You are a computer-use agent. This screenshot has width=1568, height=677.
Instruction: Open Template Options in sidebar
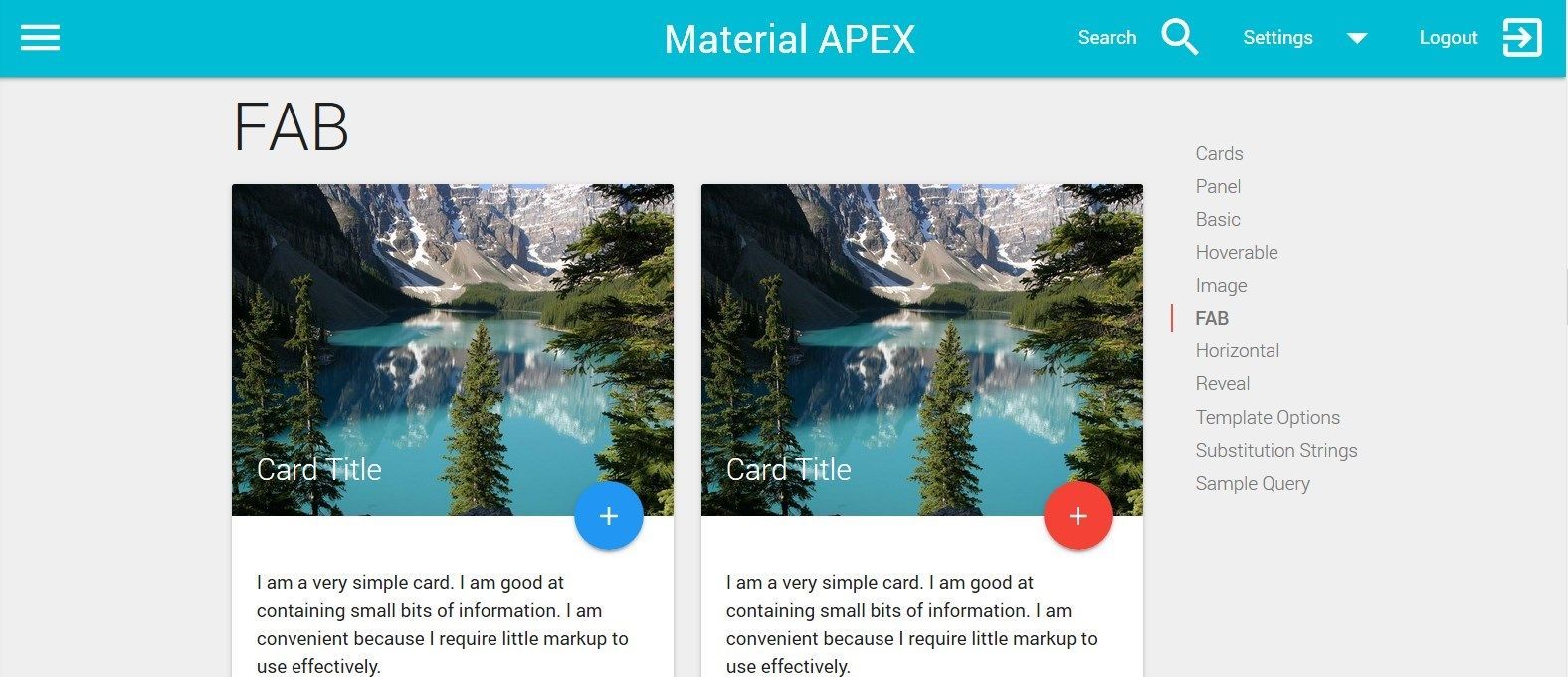coord(1268,417)
